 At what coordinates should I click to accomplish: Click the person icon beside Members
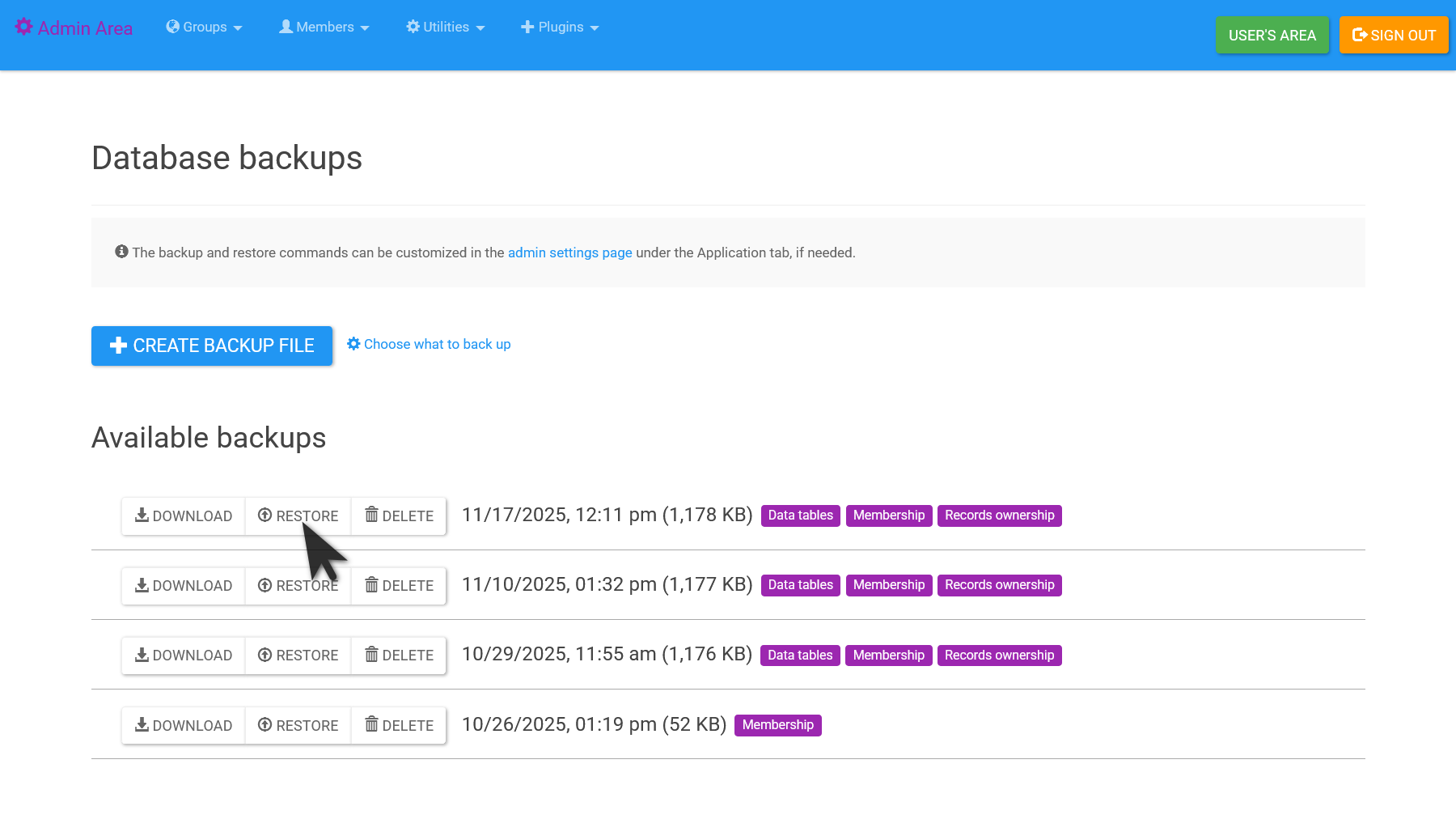tap(286, 27)
